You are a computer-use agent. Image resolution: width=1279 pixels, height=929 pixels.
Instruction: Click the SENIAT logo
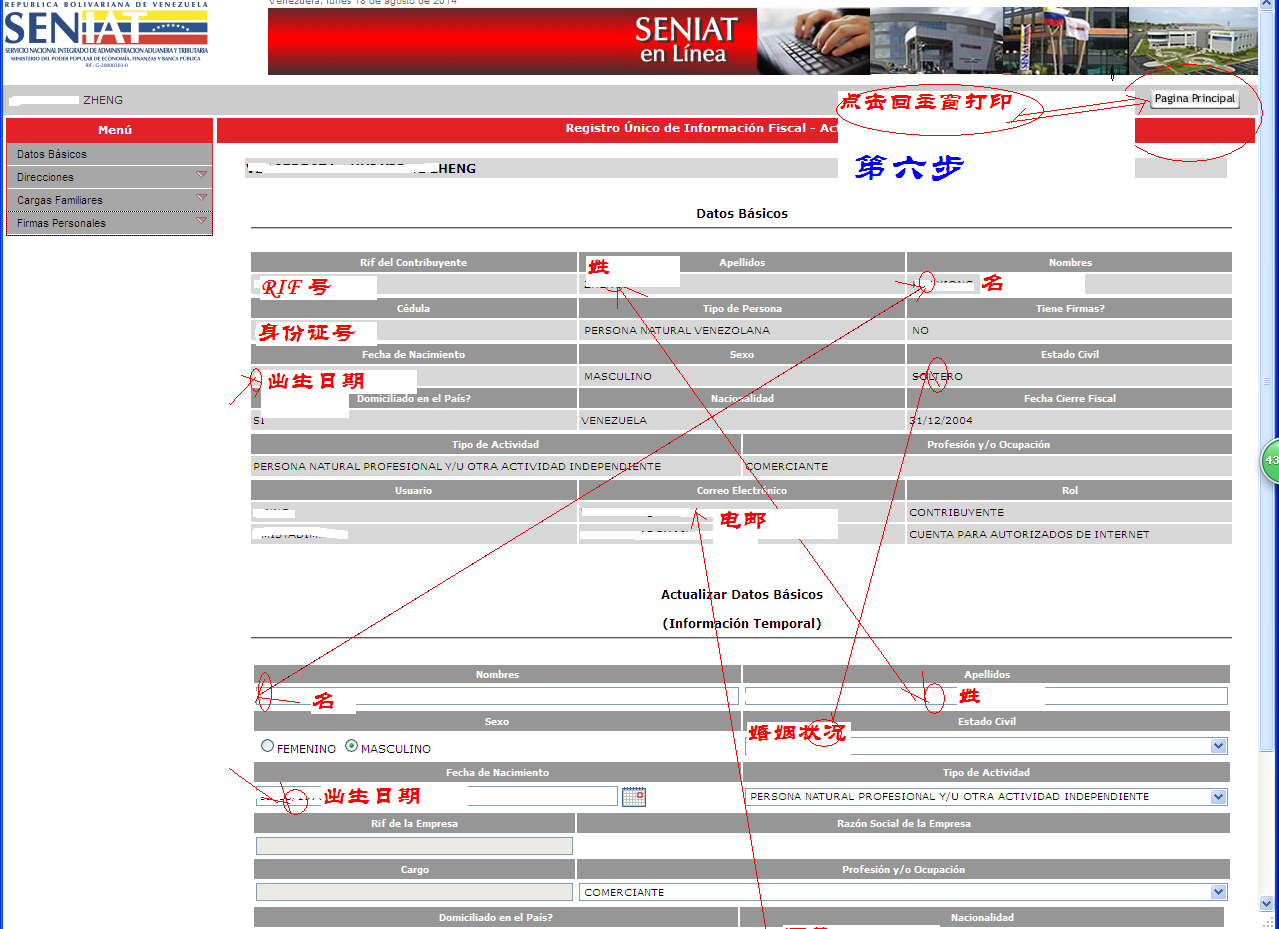click(x=106, y=35)
